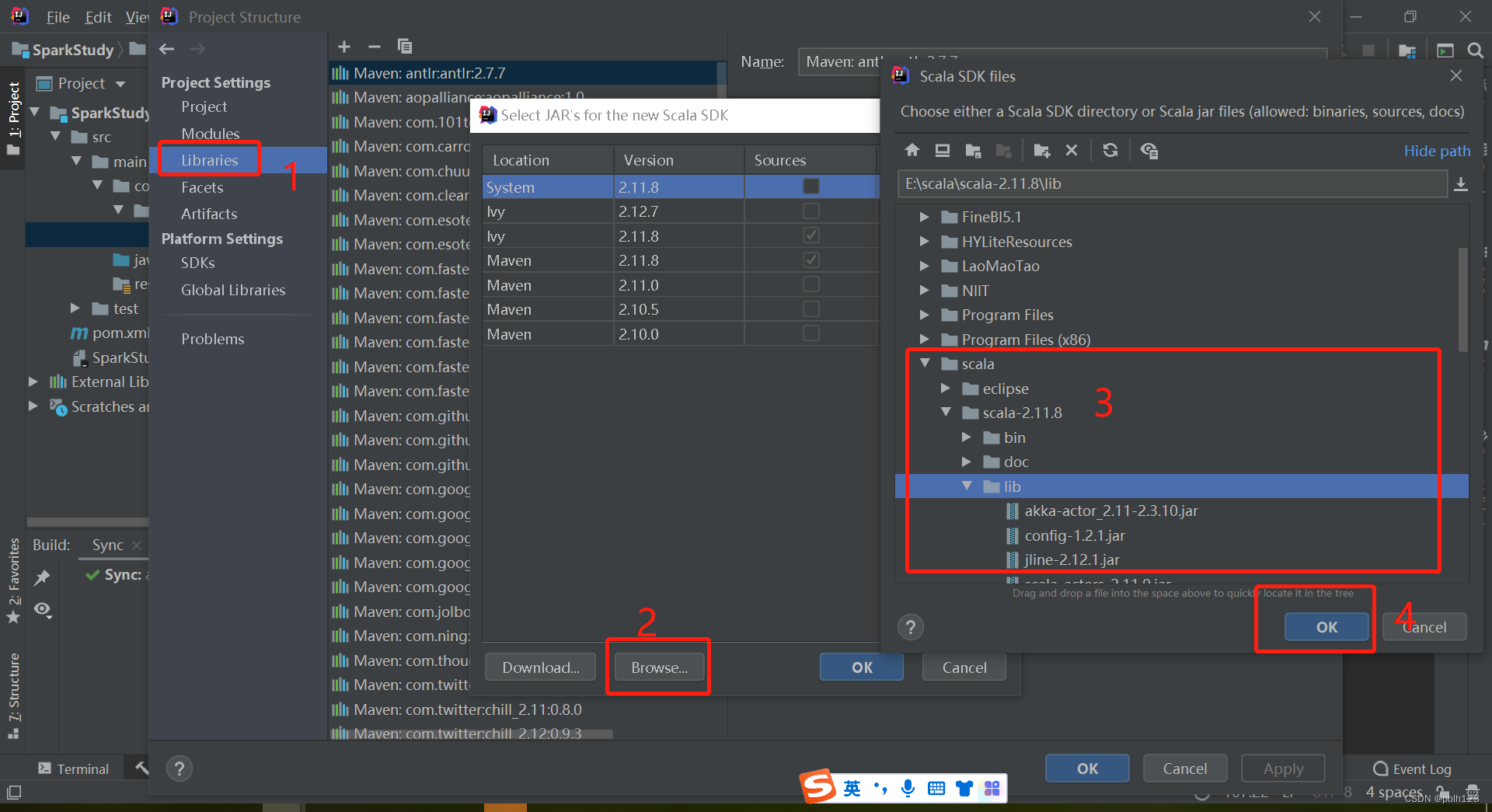Go to the home directory in the file chooser
1492x812 pixels.
click(912, 150)
